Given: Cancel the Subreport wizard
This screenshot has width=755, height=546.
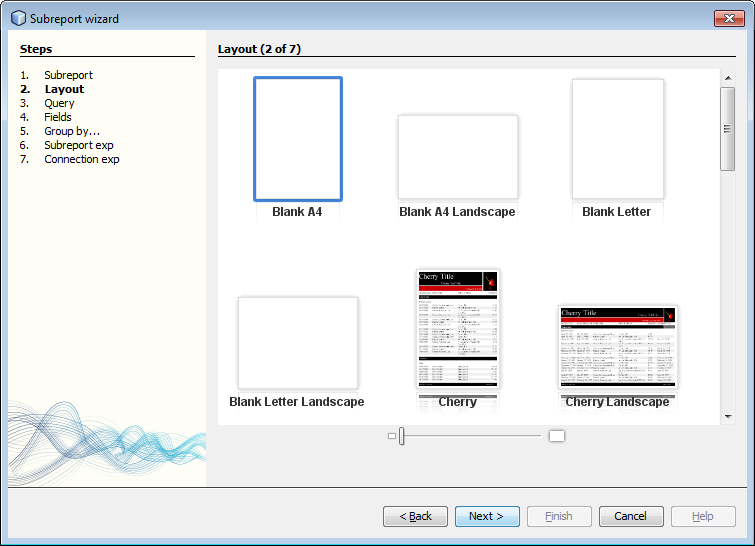Looking at the screenshot, I should point(631,516).
